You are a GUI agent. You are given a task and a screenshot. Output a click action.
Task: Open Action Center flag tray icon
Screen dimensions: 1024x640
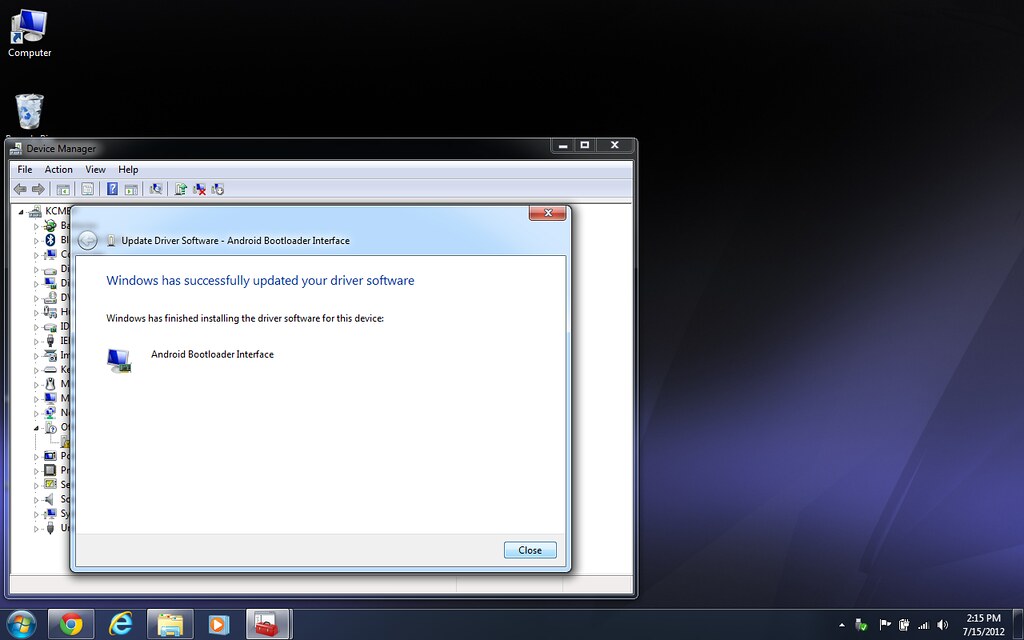pyautogui.click(x=885, y=625)
